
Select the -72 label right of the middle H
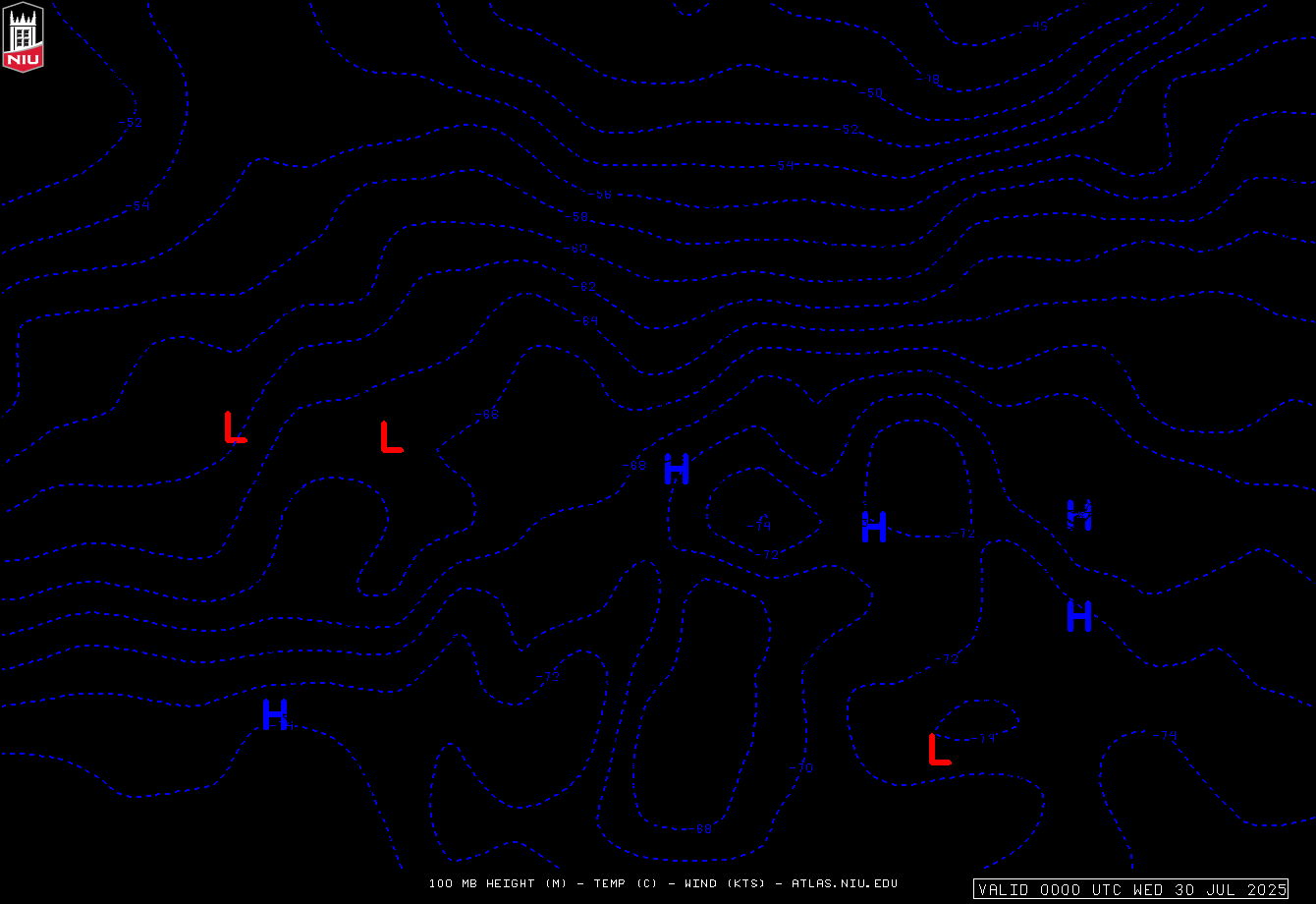click(963, 535)
